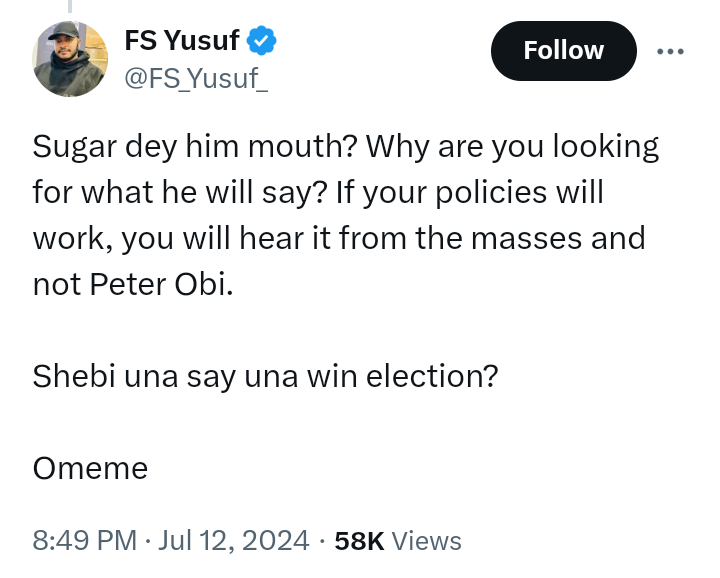Image resolution: width=720 pixels, height=578 pixels.
Task: Click the 58K view count number
Action: tap(359, 541)
